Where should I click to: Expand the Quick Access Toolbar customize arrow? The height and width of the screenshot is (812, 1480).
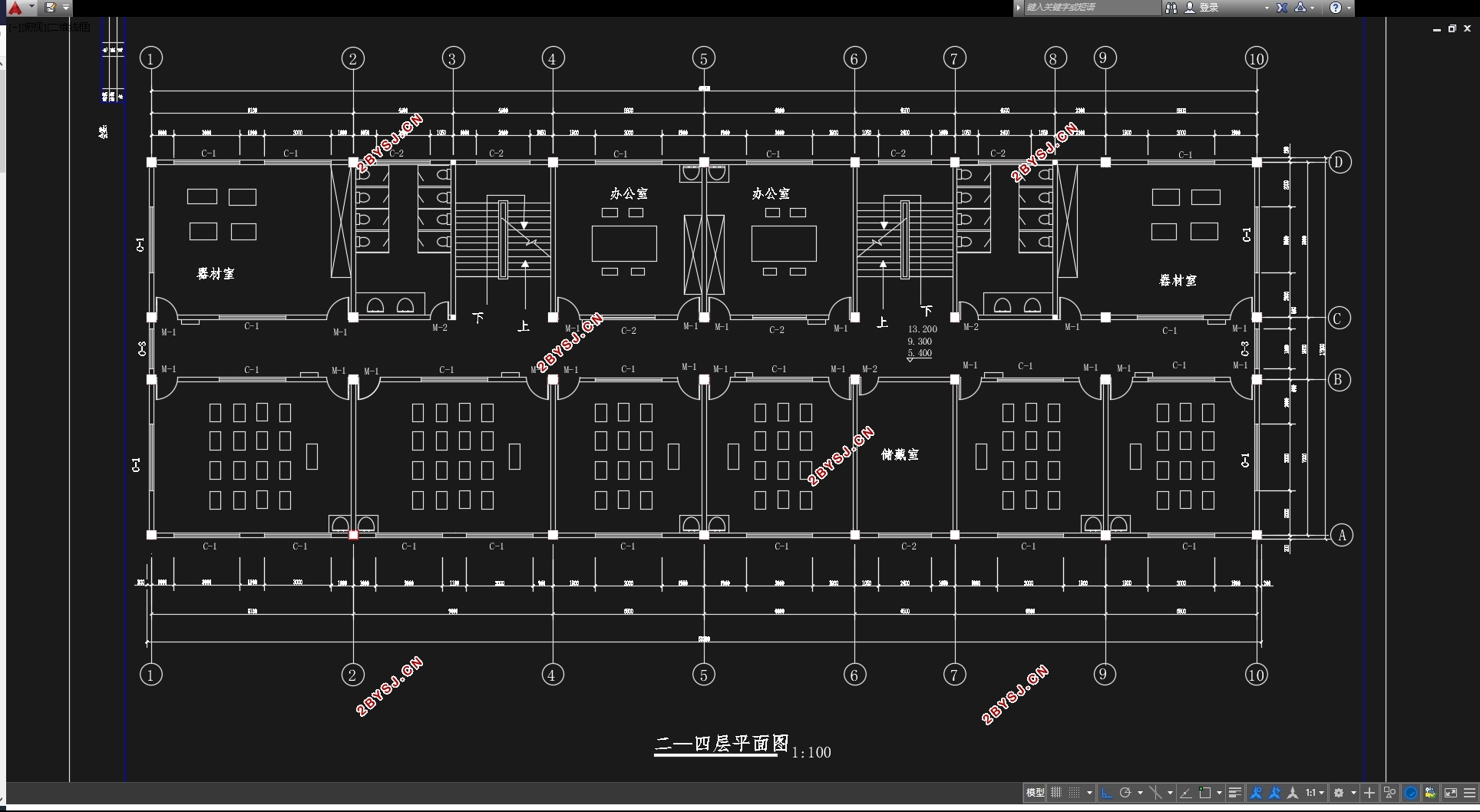(66, 8)
